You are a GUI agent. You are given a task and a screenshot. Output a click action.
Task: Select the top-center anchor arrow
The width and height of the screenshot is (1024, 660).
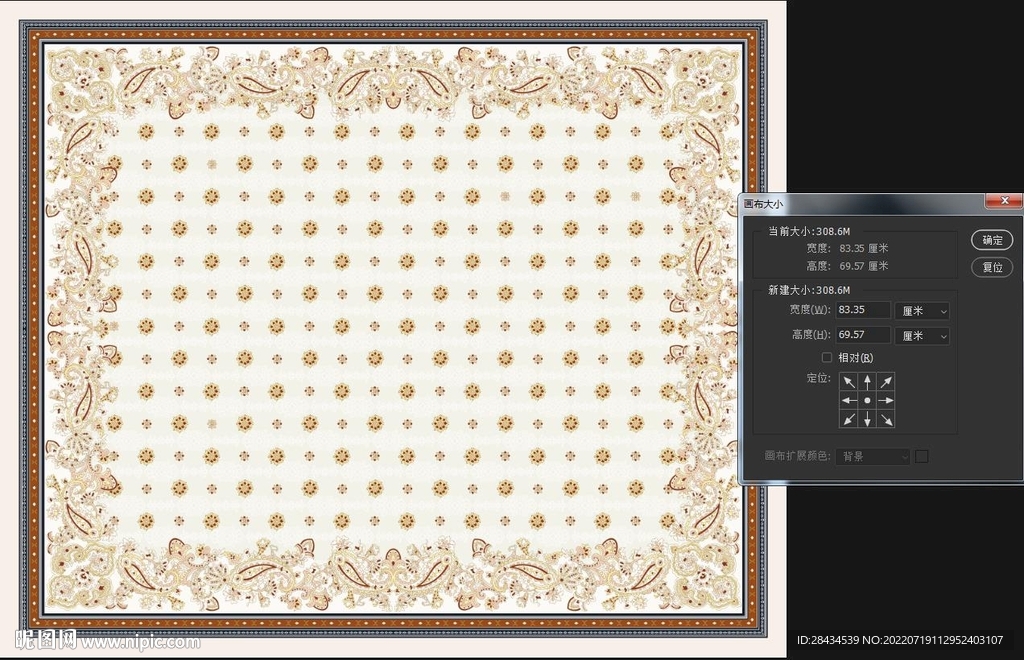[x=867, y=382]
